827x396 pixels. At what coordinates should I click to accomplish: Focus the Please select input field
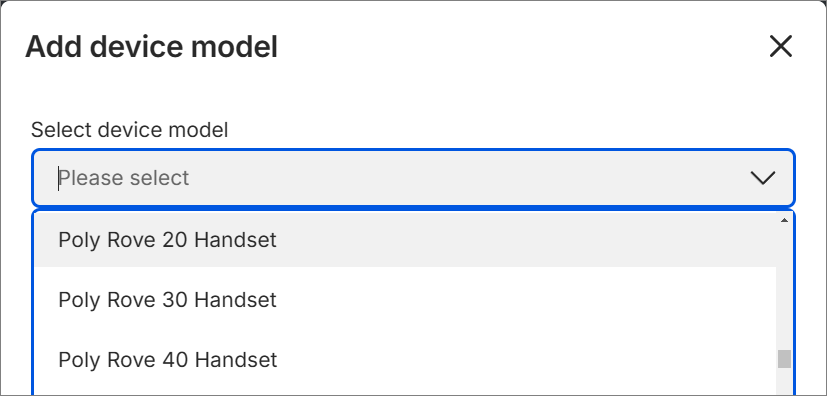click(414, 178)
